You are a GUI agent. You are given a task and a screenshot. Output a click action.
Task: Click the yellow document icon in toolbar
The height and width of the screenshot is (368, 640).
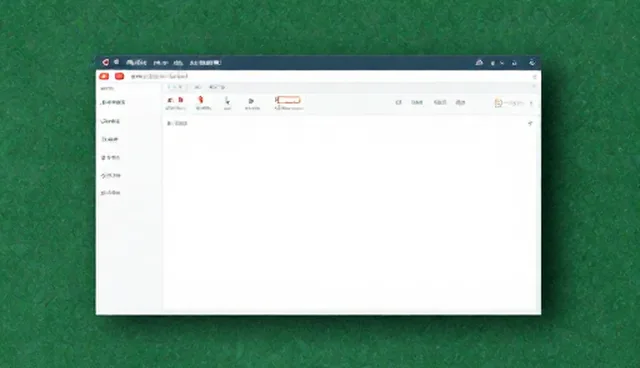[x=498, y=103]
